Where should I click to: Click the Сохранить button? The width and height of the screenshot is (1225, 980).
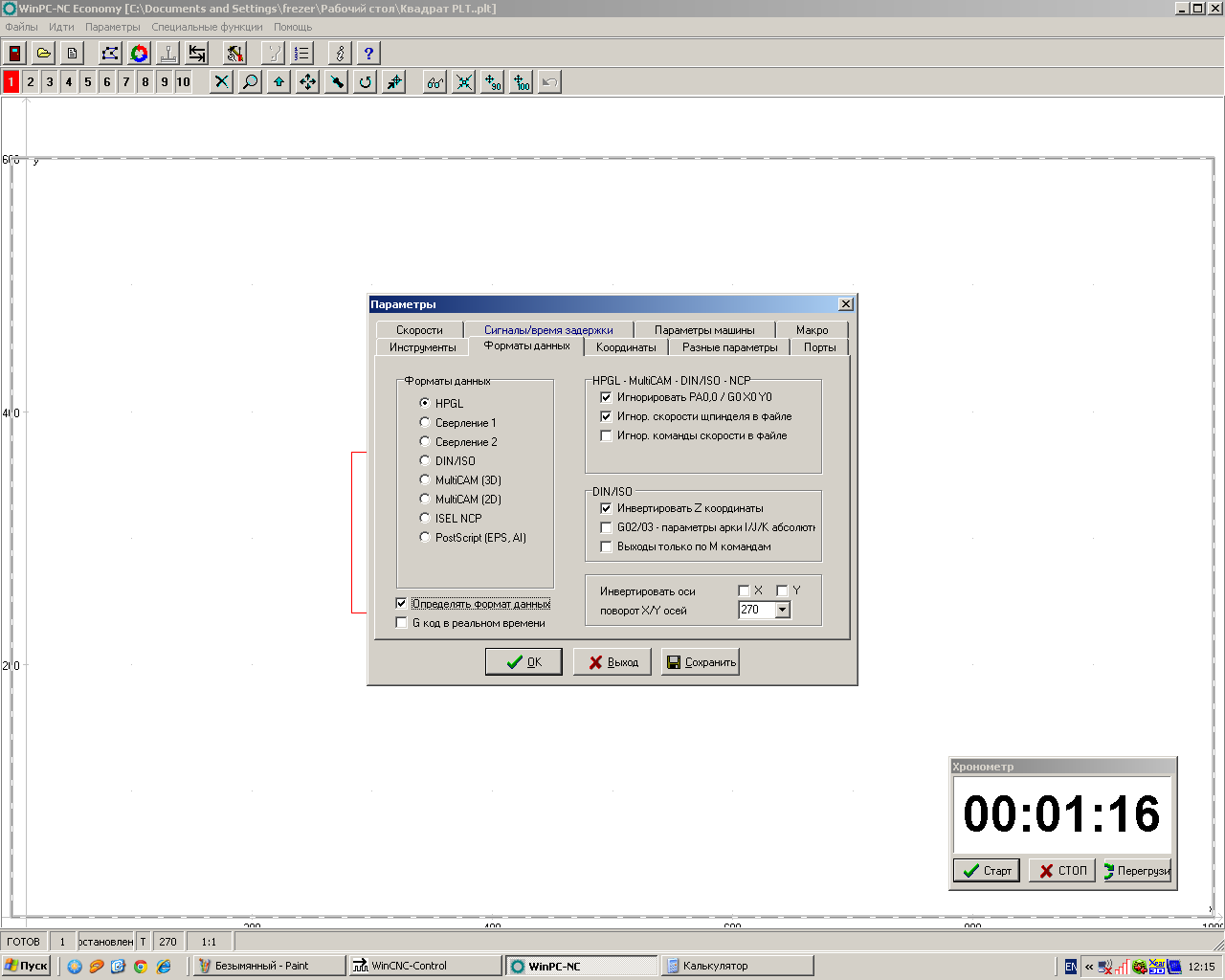[x=701, y=661]
